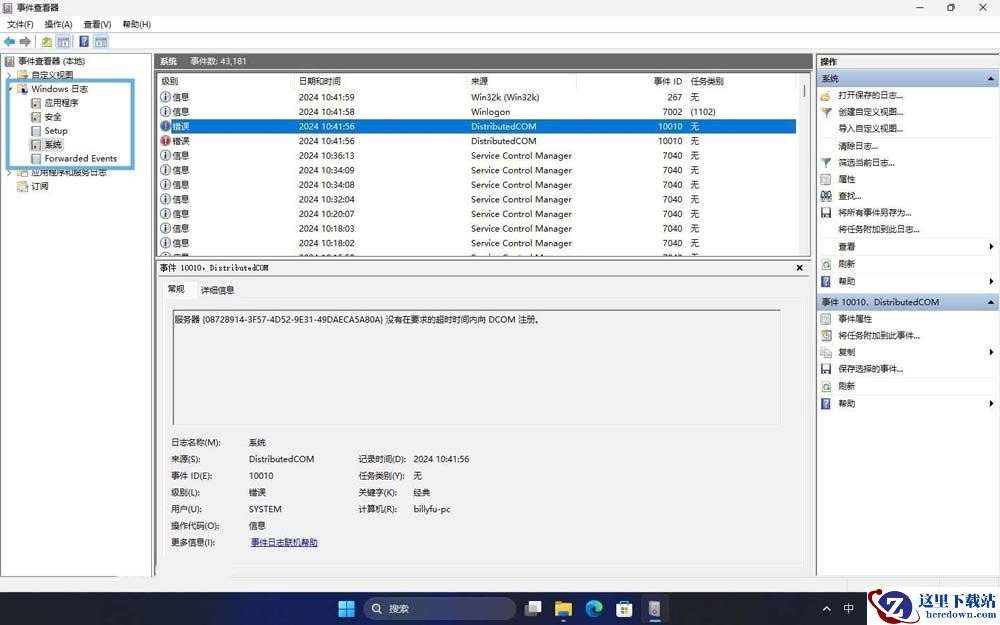Select Forwarded Events in the tree

click(80, 158)
